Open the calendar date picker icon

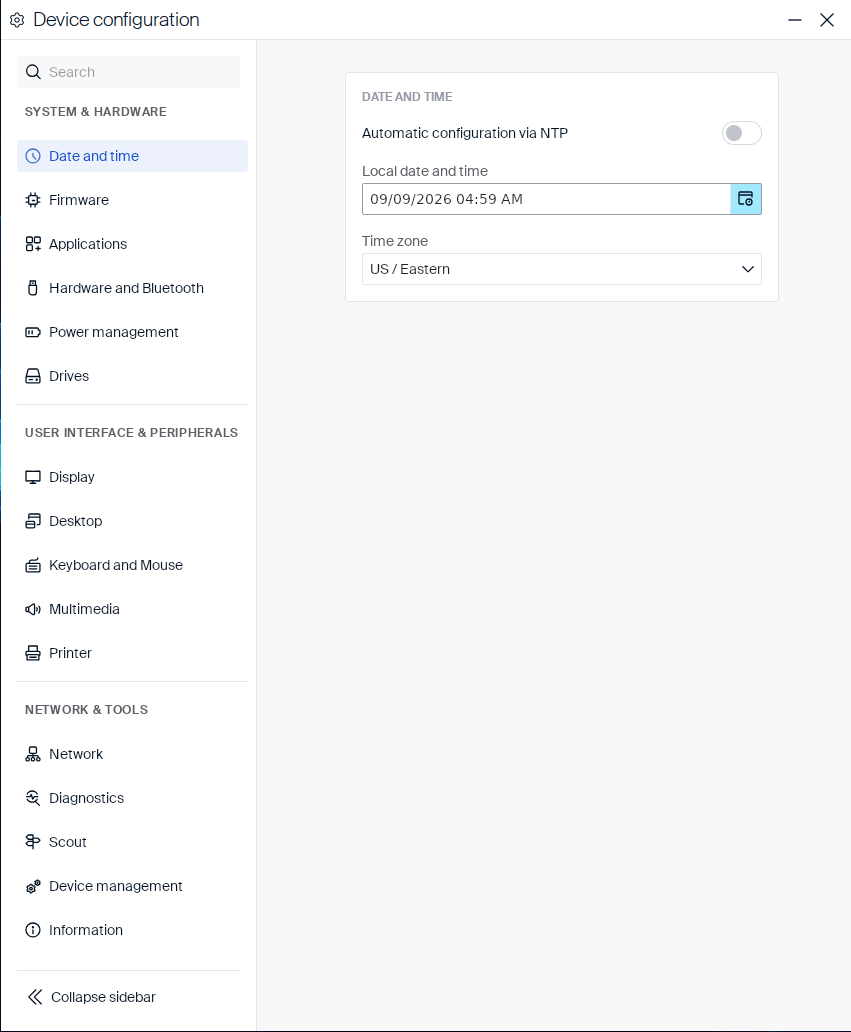746,199
